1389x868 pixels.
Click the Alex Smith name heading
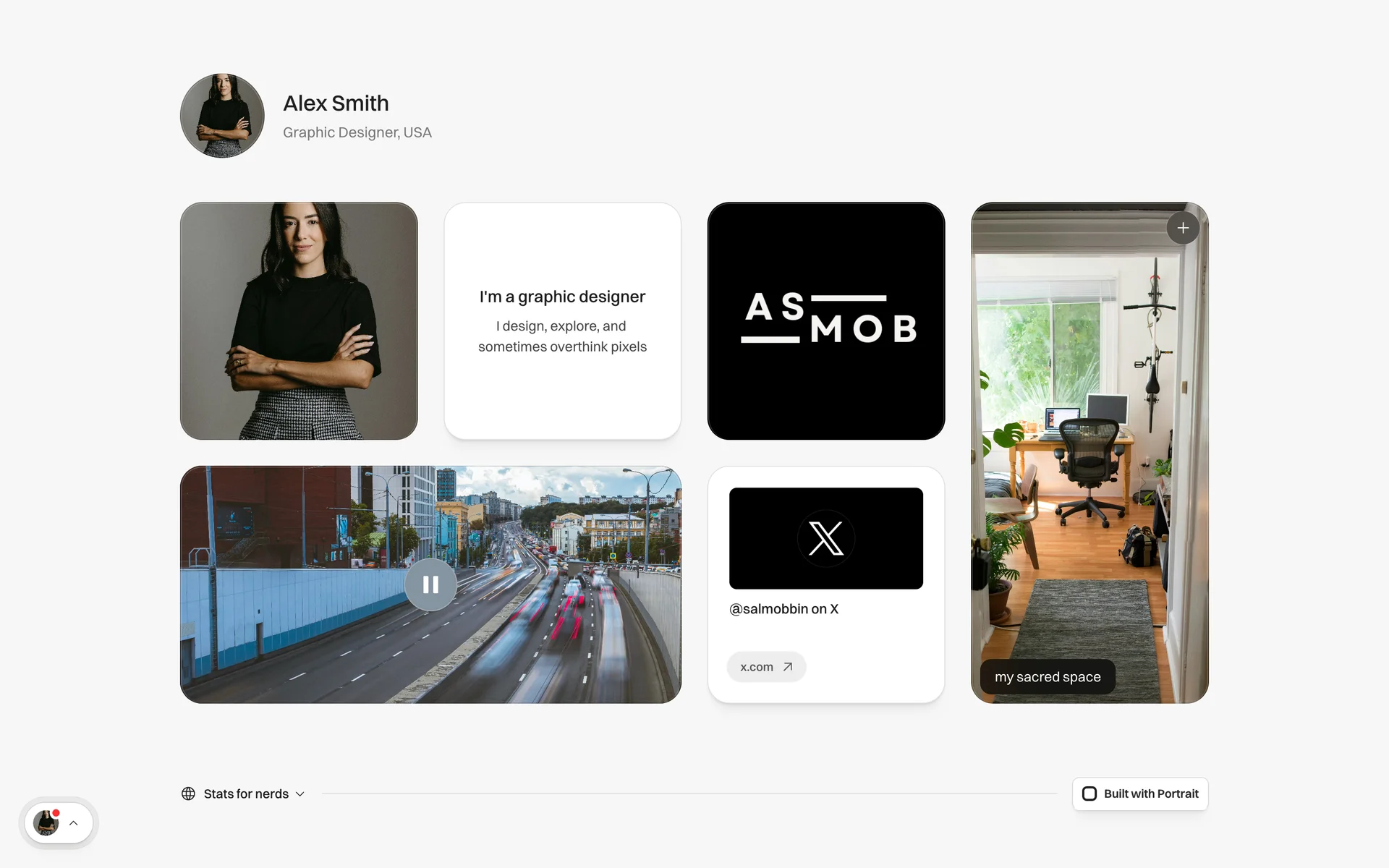(x=336, y=103)
